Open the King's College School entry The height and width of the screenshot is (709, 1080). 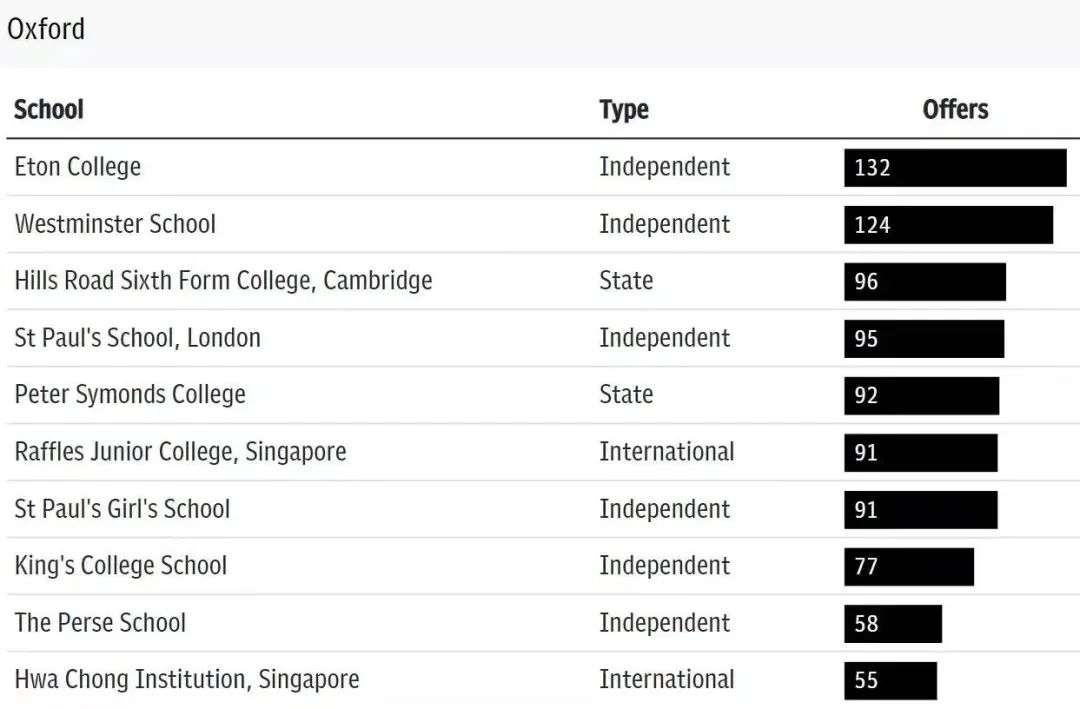tap(121, 566)
